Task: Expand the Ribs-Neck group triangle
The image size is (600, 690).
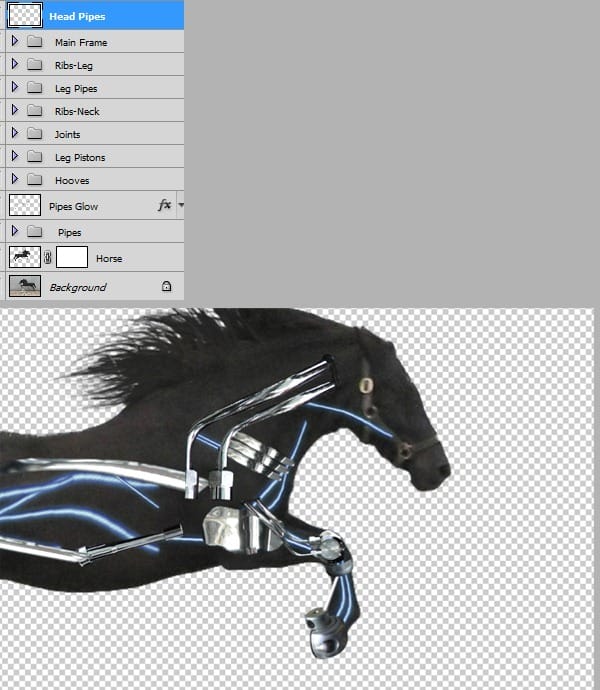Action: [14, 111]
